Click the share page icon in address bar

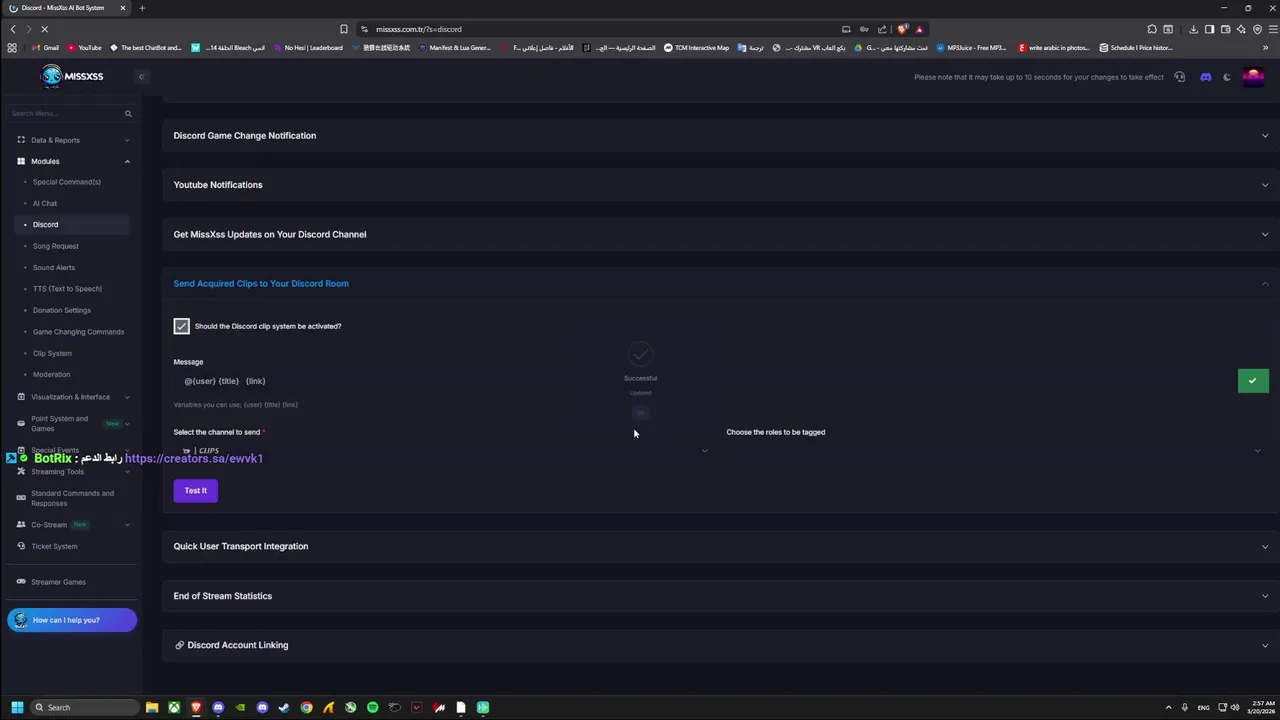882,29
